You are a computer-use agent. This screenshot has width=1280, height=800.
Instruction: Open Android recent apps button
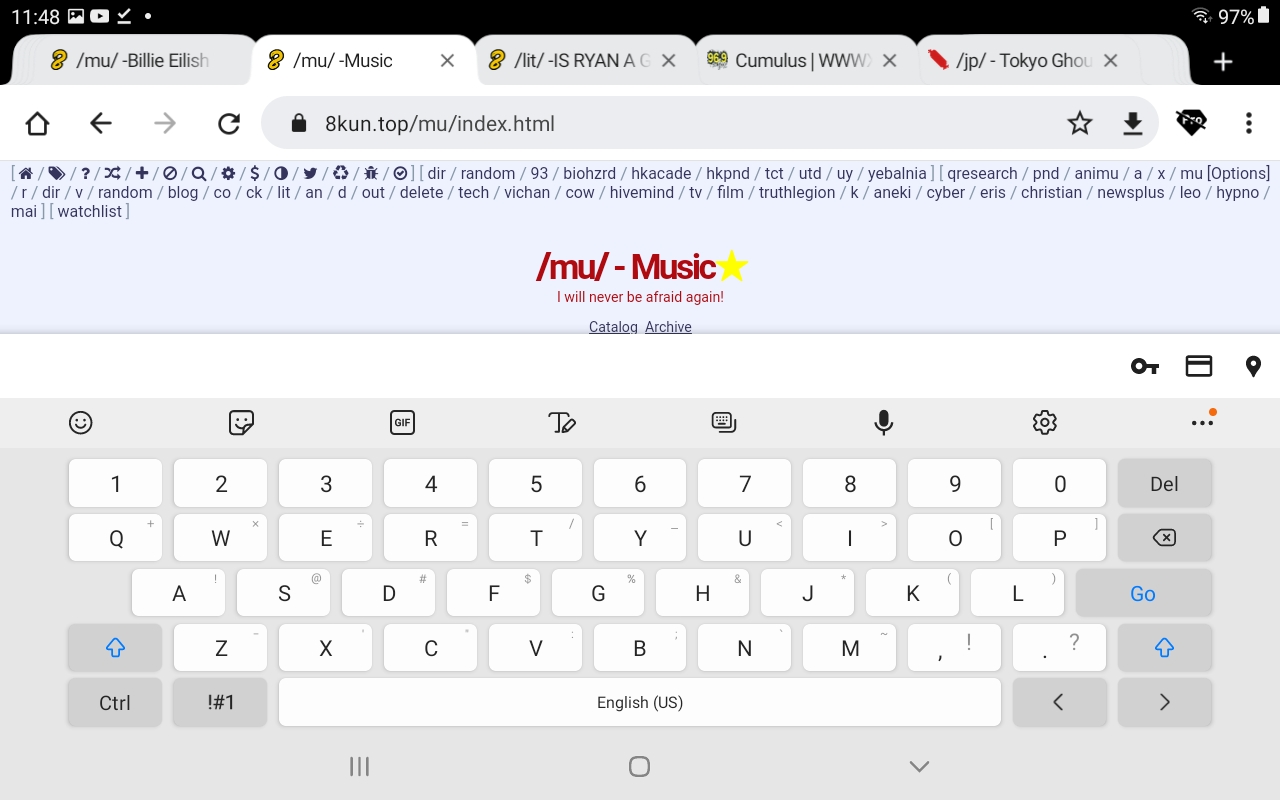pos(360,767)
